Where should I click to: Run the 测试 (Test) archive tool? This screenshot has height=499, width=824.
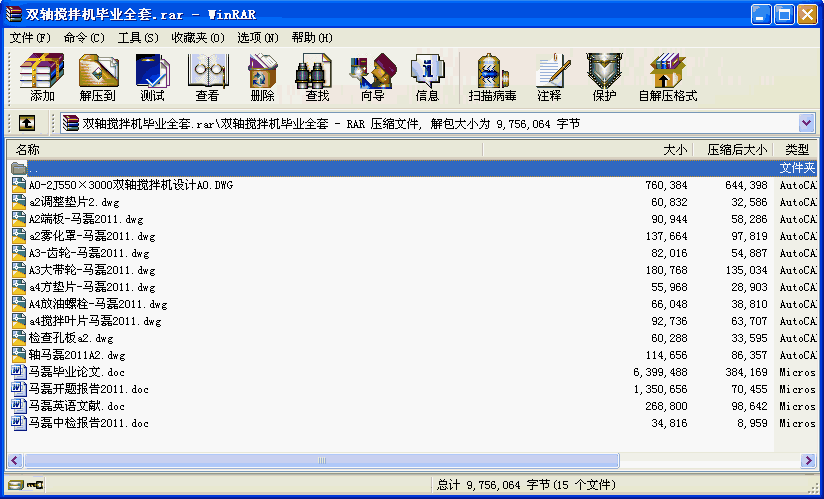pyautogui.click(x=152, y=77)
